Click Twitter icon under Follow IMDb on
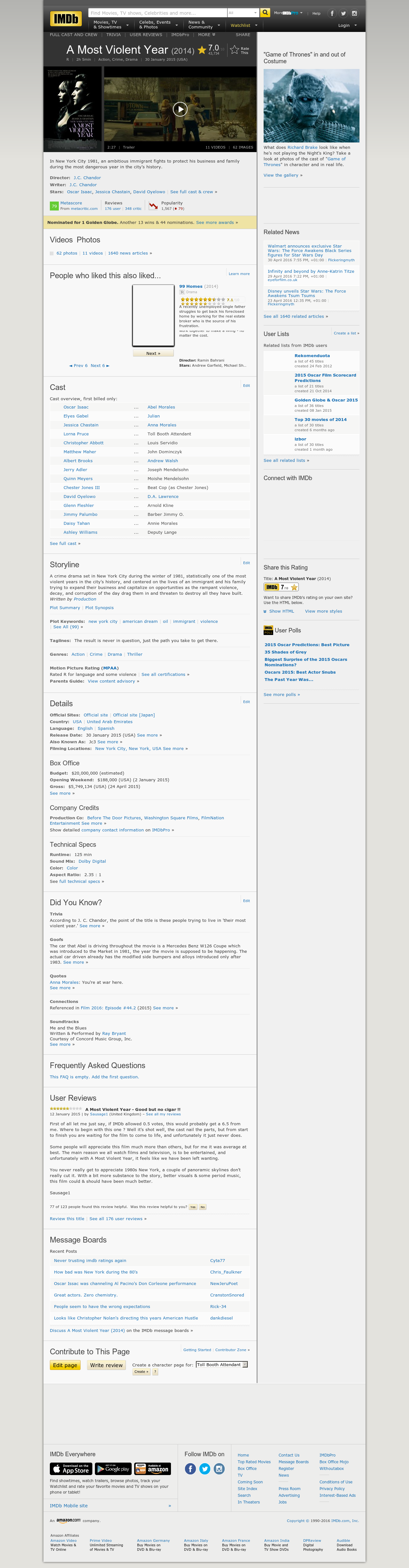Viewport: 409px width, 1568px height. pos(204,1468)
